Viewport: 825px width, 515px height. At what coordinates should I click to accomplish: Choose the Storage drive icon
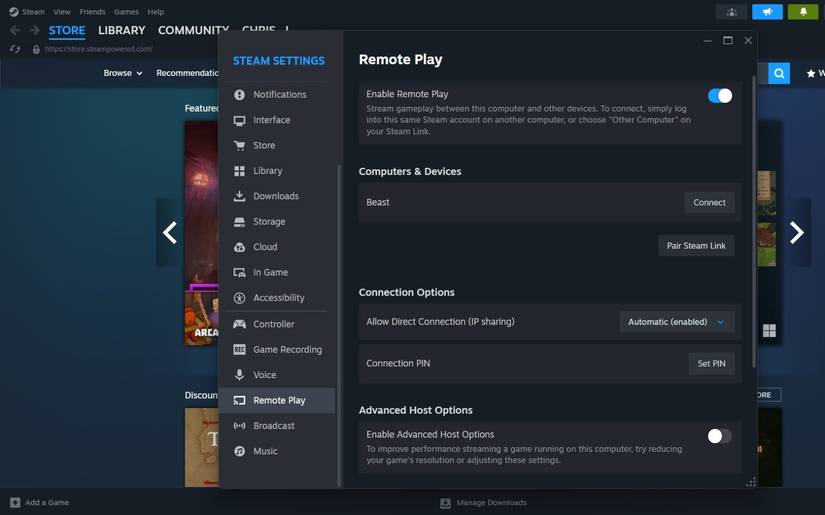(x=239, y=222)
